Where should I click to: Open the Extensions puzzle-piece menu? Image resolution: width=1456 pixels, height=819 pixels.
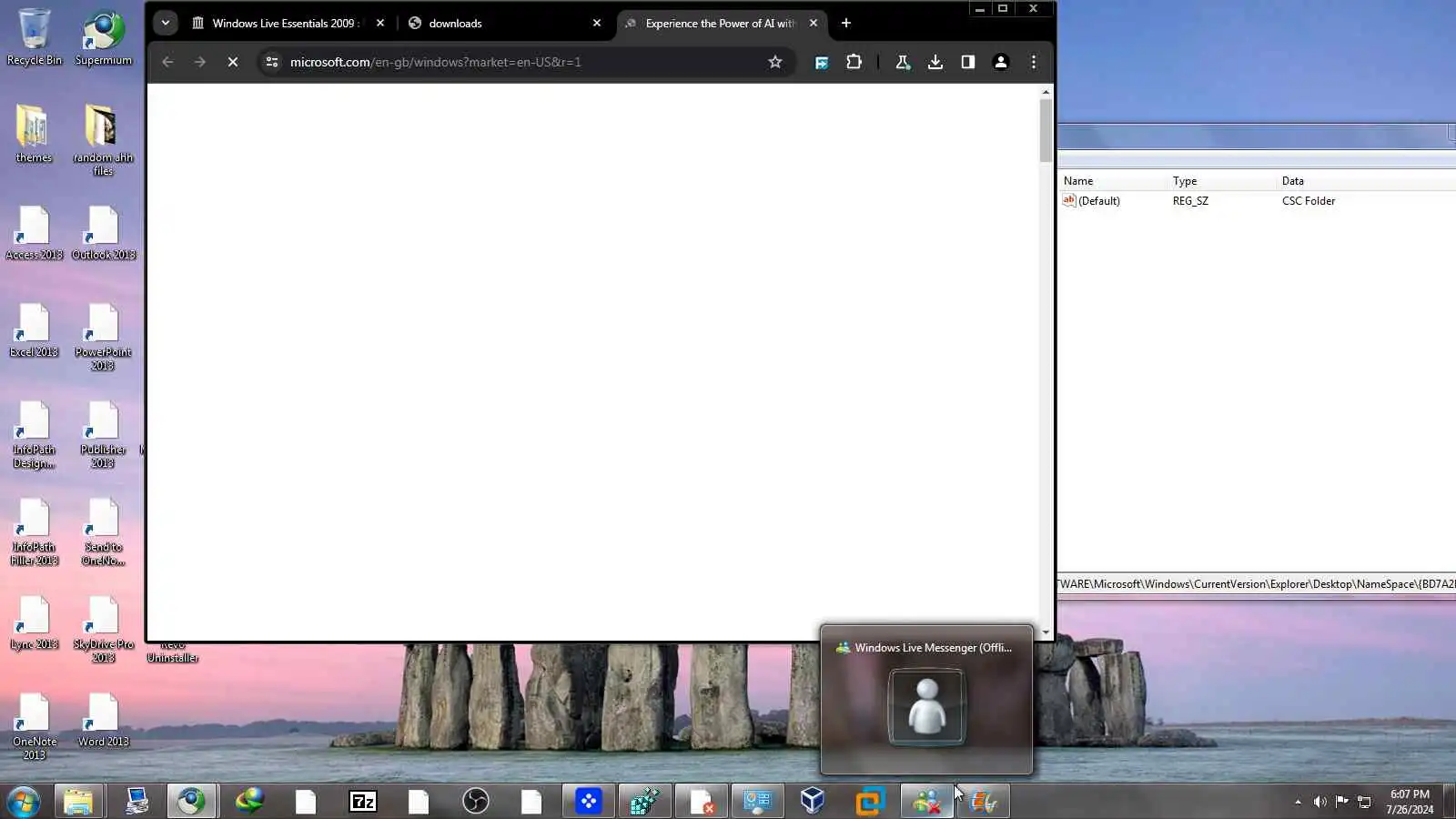pos(854,62)
